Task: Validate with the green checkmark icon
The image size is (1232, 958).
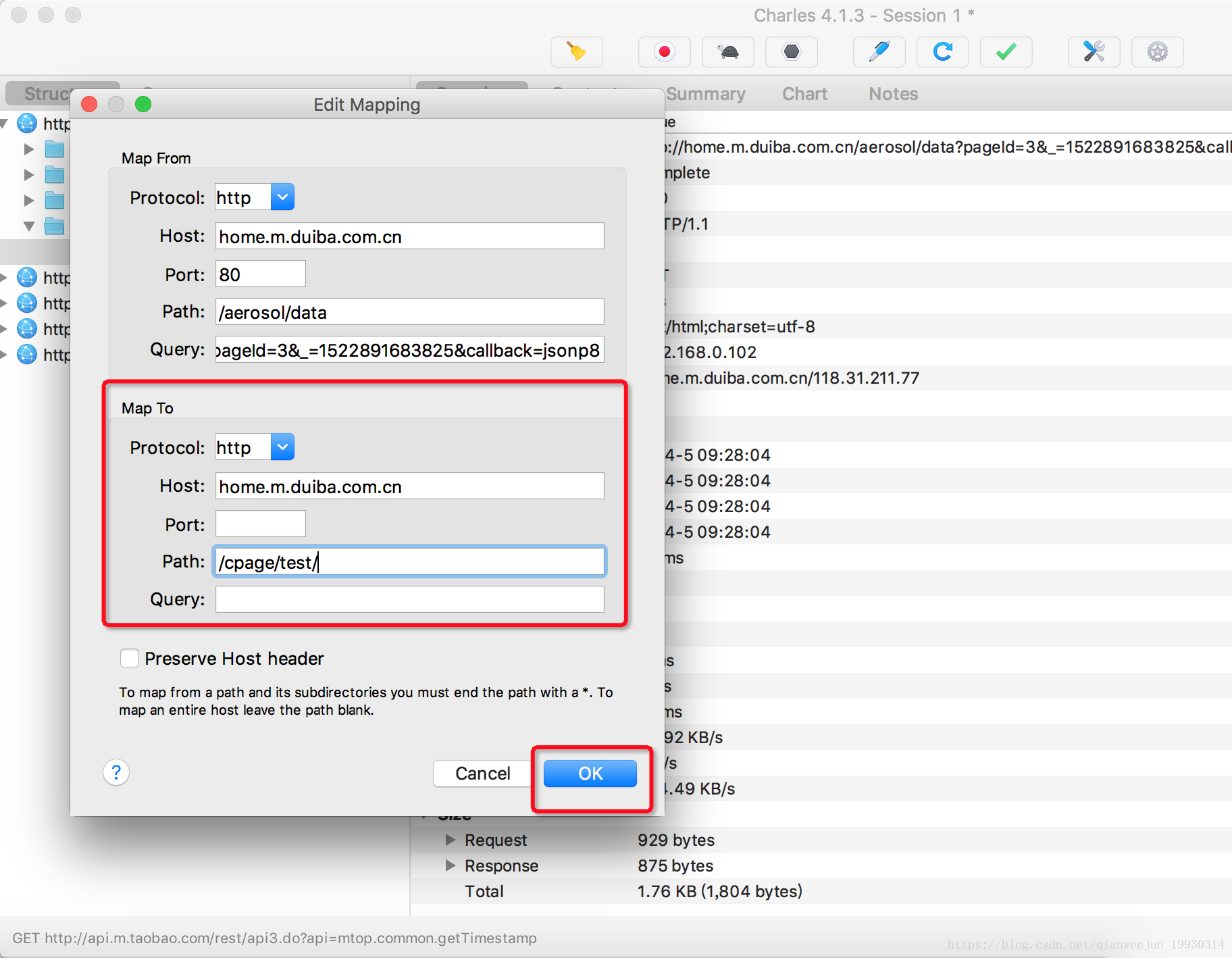Action: pyautogui.click(x=1006, y=52)
